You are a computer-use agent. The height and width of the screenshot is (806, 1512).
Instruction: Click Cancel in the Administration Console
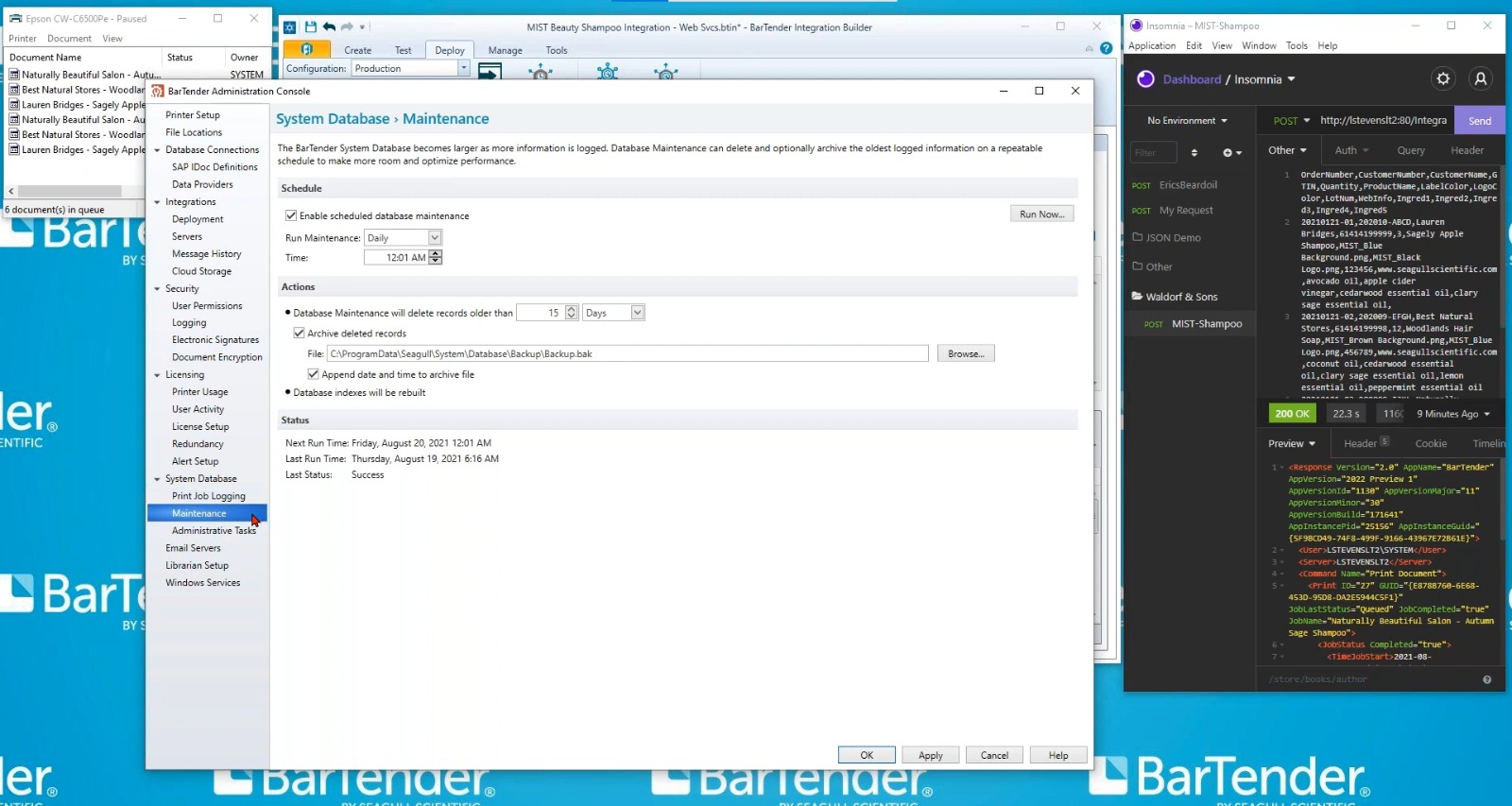point(994,755)
